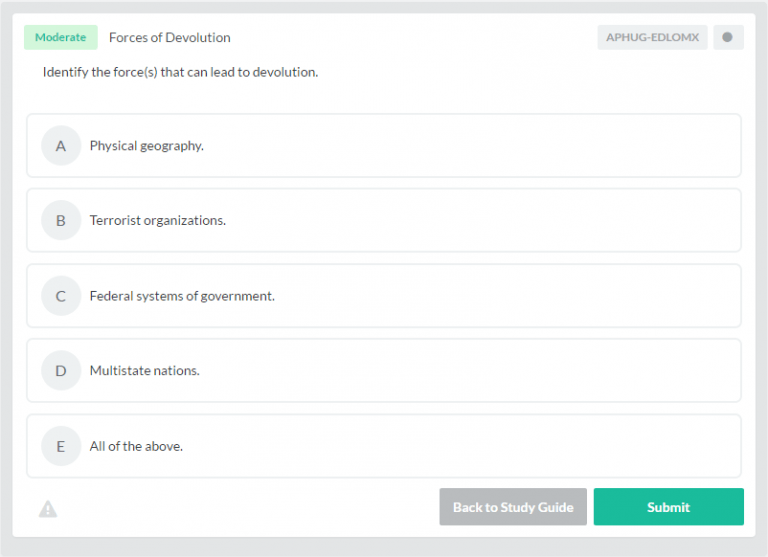This screenshot has width=768, height=557.
Task: Pick the answer text 'Federal systems of government.'
Action: (x=182, y=296)
